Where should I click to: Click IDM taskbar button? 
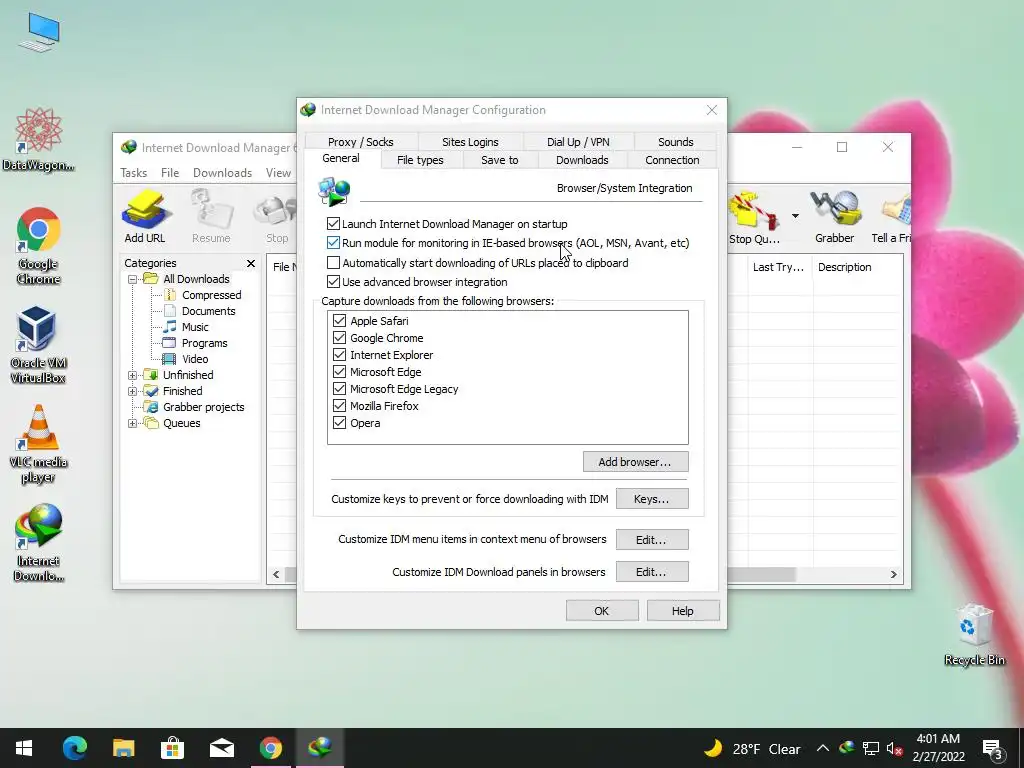[x=320, y=748]
